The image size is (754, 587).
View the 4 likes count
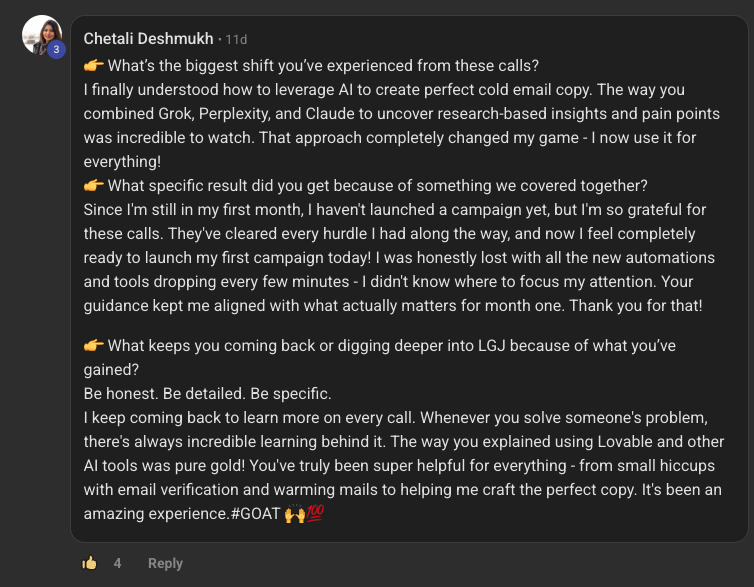click(117, 563)
